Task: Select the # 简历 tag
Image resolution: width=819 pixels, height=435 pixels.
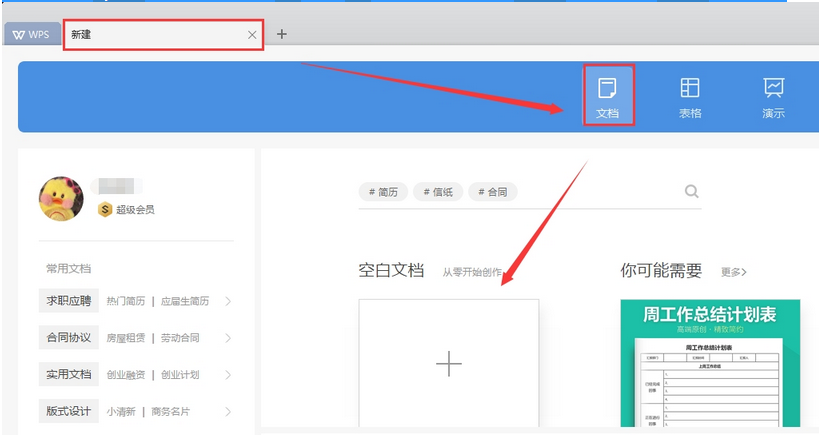Action: point(384,192)
